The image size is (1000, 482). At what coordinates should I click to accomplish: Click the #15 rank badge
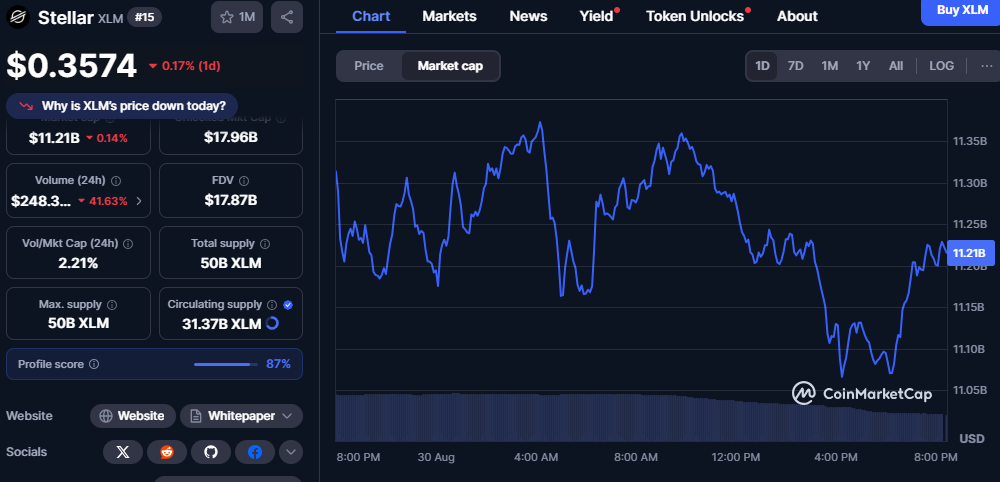[143, 17]
